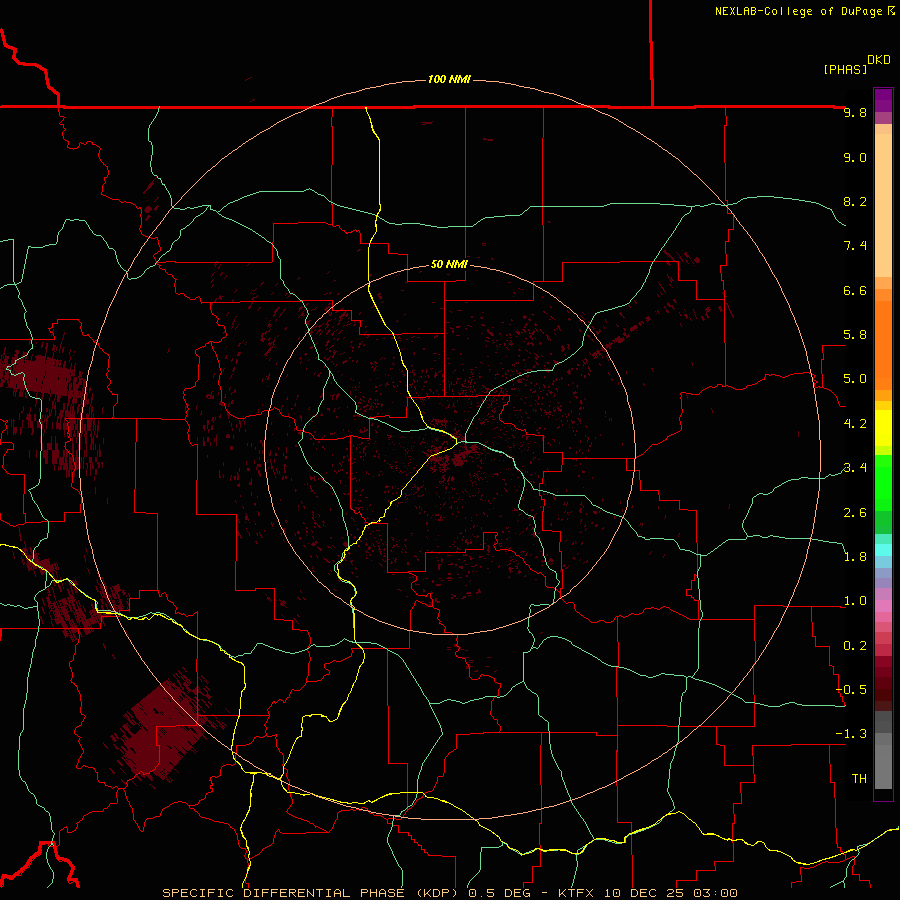Click the -1.3 value on the scale

(x=851, y=734)
